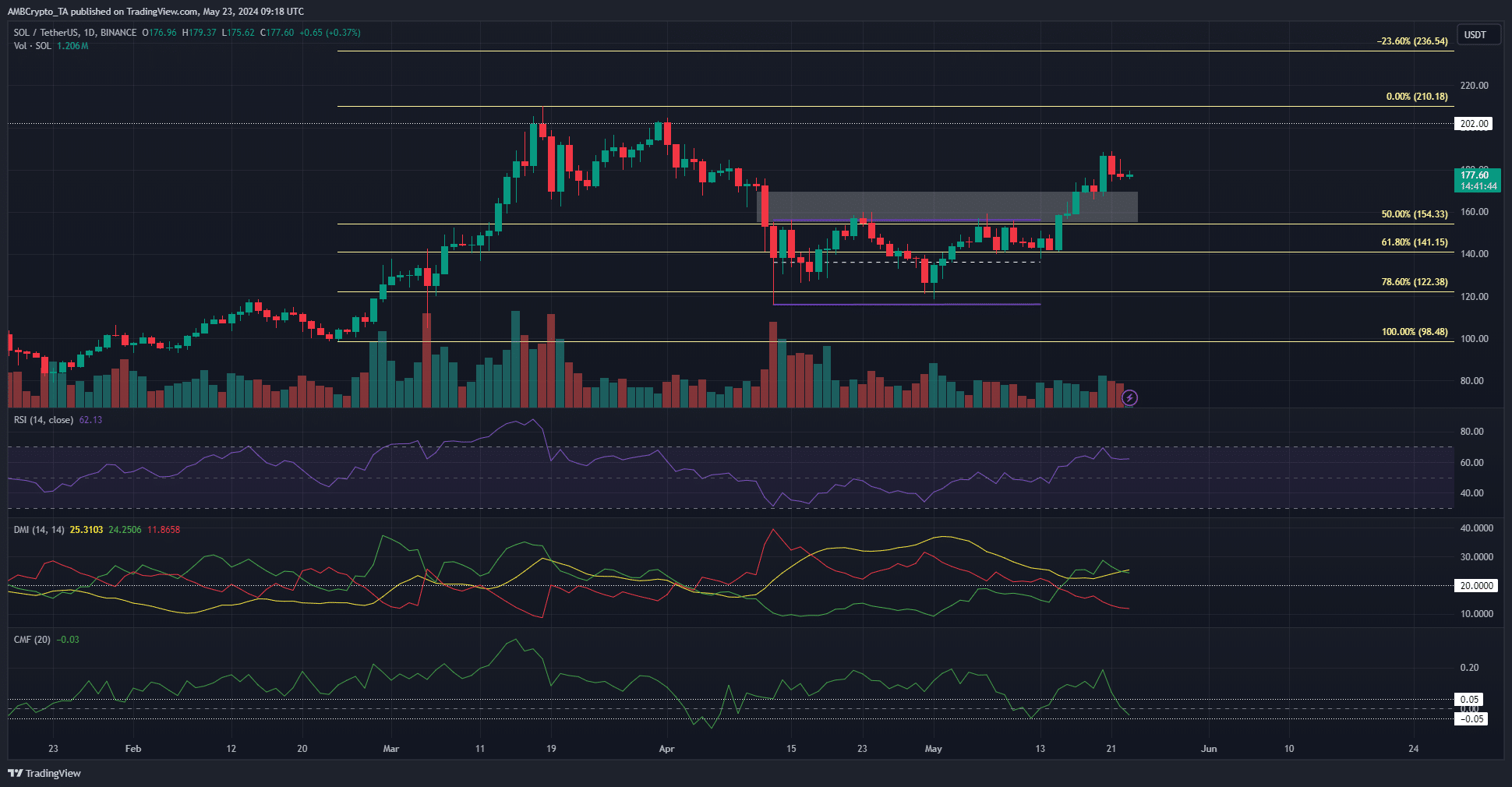Click the 0.05 CMF level label
Image resolution: width=1512 pixels, height=787 pixels.
(x=1469, y=700)
